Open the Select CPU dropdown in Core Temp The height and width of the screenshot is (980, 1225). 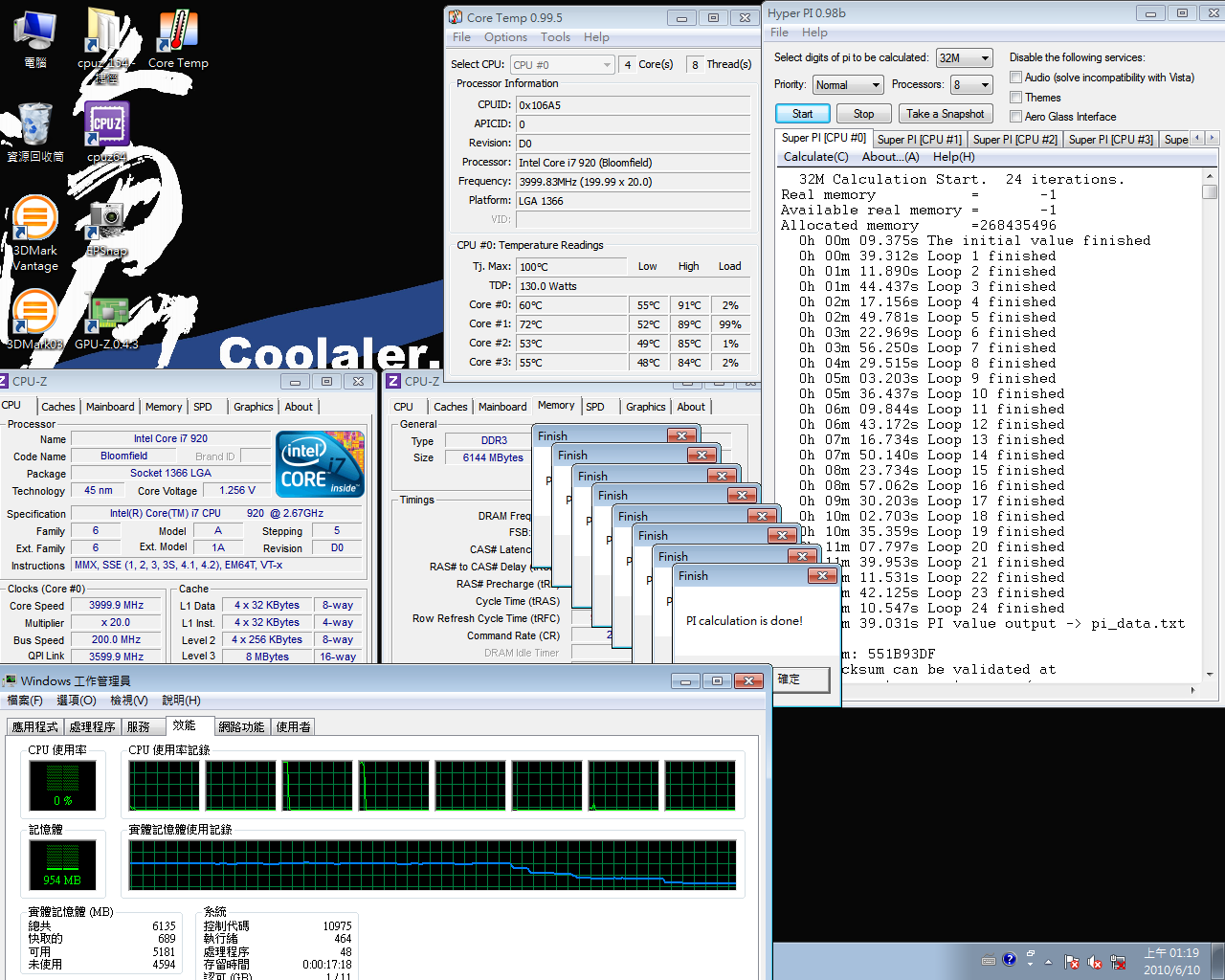(562, 64)
